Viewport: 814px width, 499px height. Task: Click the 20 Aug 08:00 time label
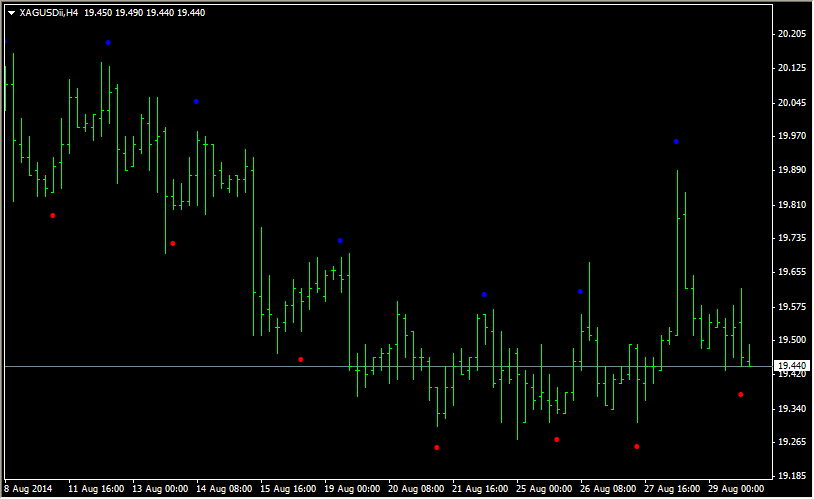tap(416, 489)
